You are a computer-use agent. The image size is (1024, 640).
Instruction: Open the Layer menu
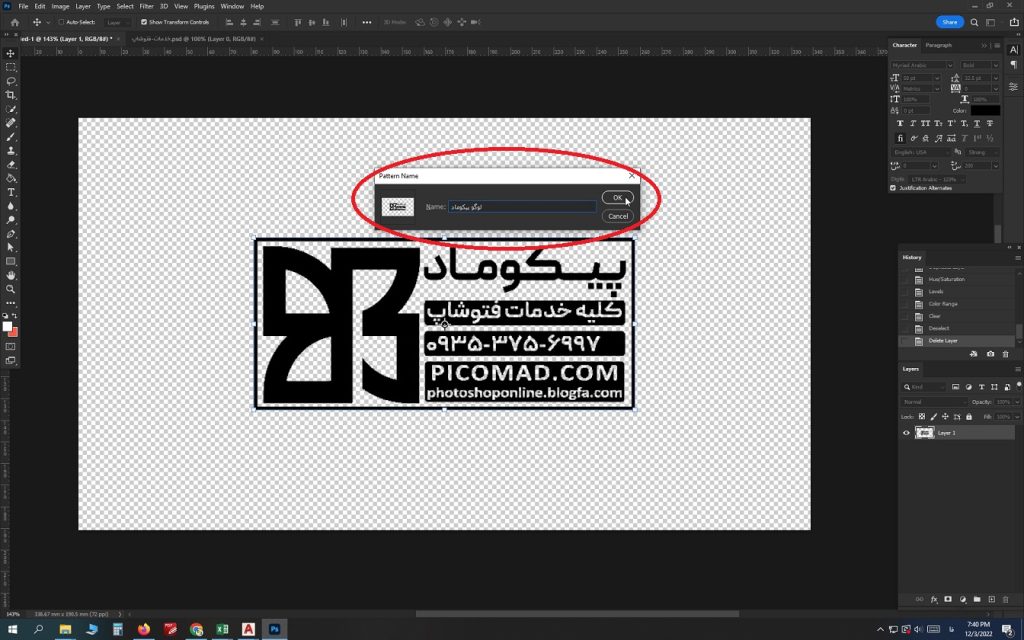coord(83,6)
